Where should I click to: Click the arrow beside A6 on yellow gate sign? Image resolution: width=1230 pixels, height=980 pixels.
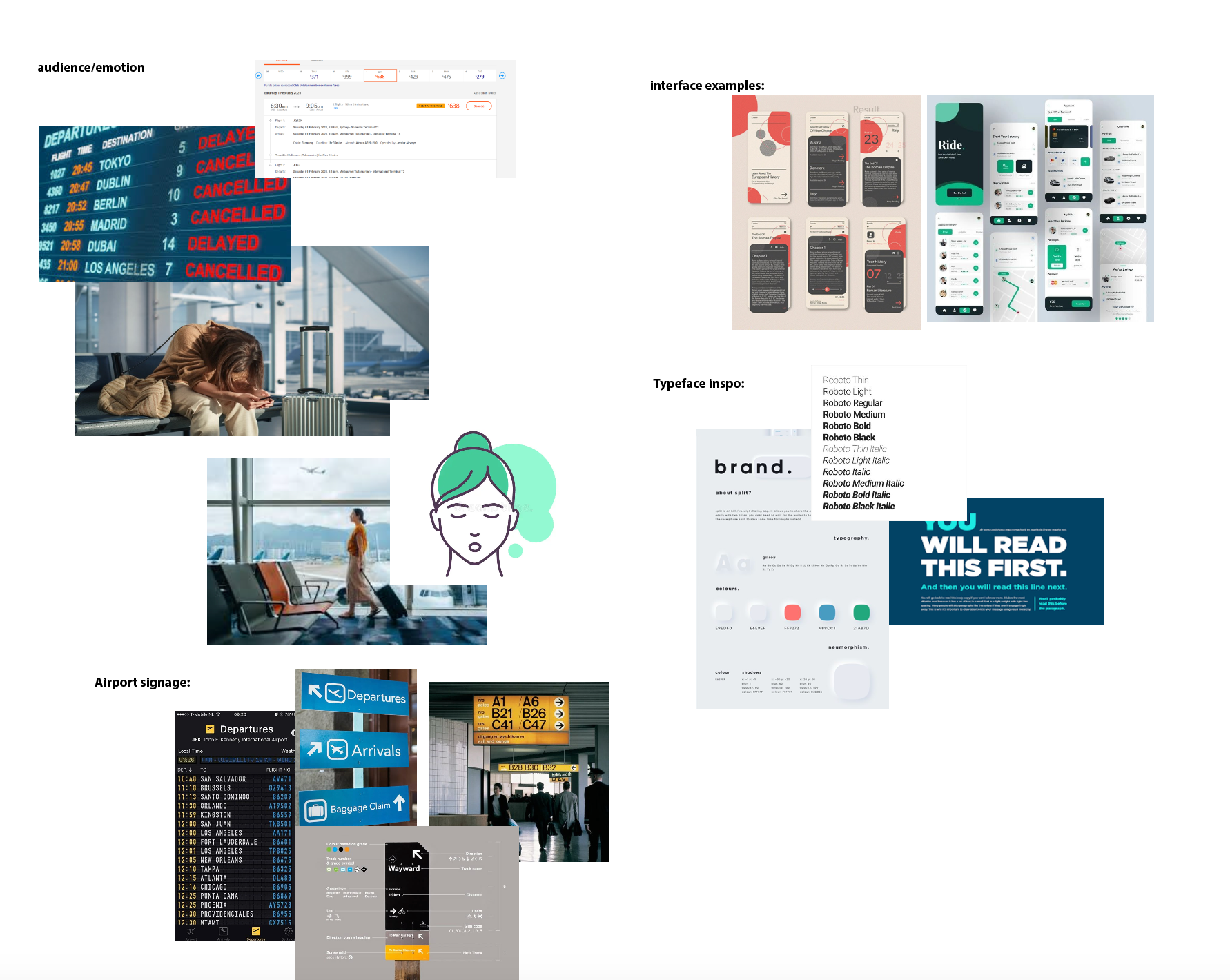click(559, 703)
